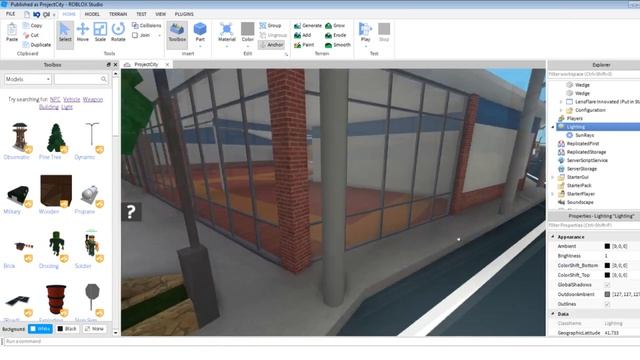Search toolbox for Light link
Viewport: 640px width, 360px height.
[x=67, y=107]
